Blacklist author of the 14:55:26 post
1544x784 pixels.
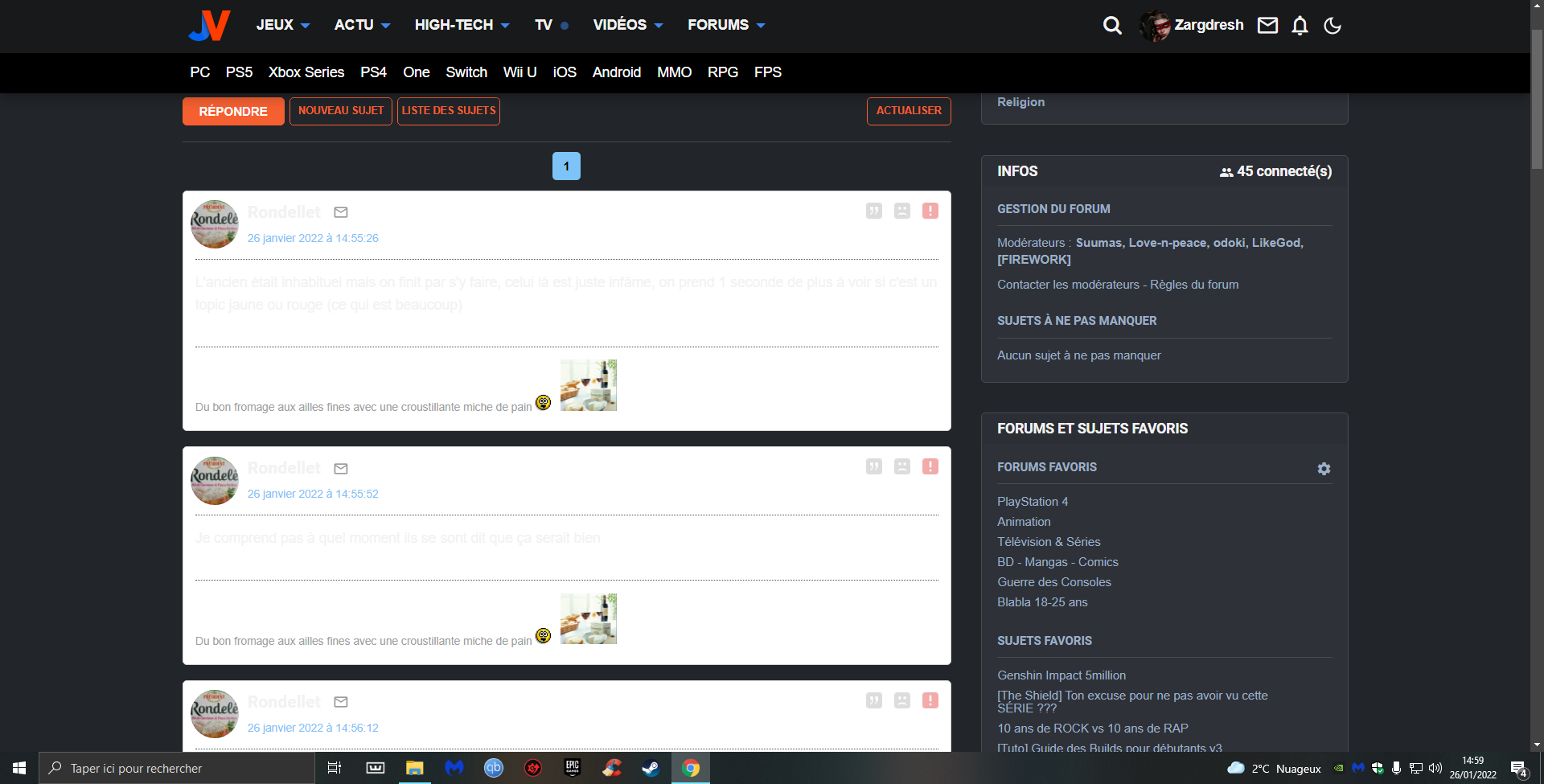click(902, 211)
